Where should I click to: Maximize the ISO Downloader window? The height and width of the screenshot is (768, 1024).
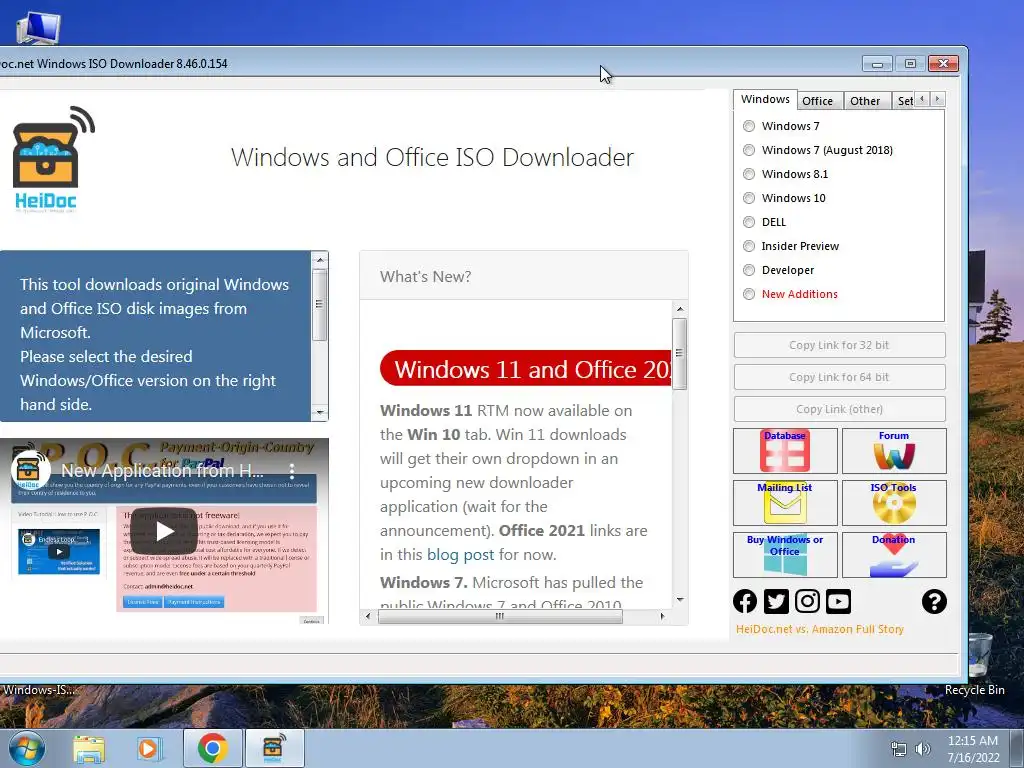coord(910,63)
